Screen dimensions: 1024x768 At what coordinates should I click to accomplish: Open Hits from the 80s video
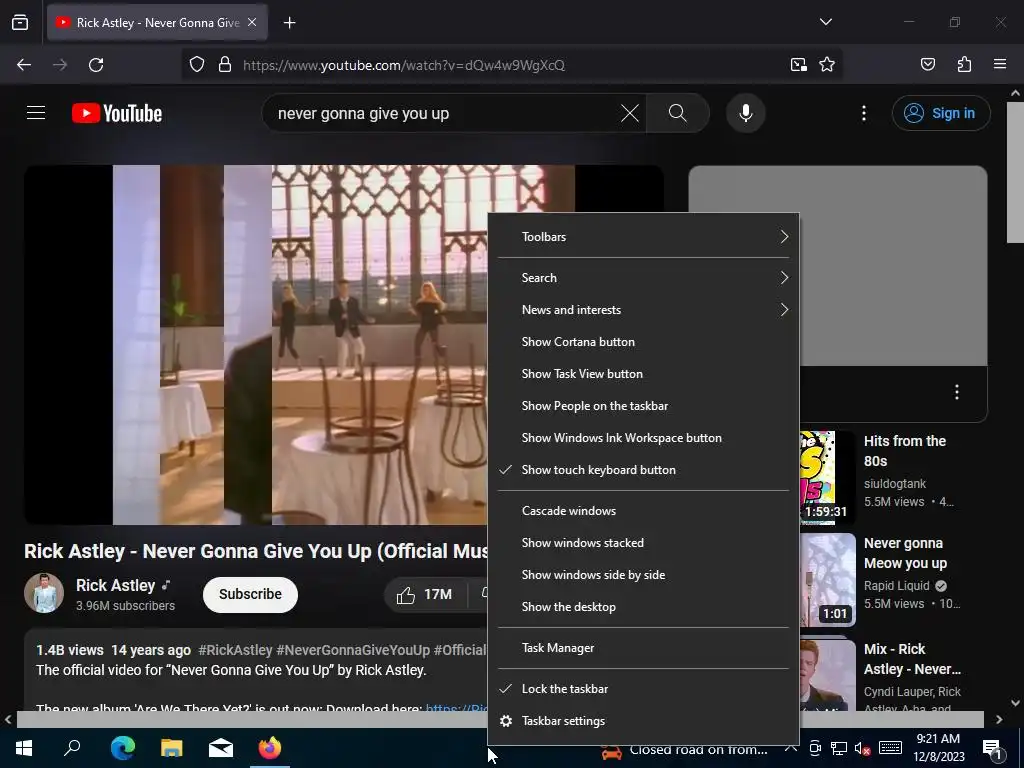click(x=904, y=451)
